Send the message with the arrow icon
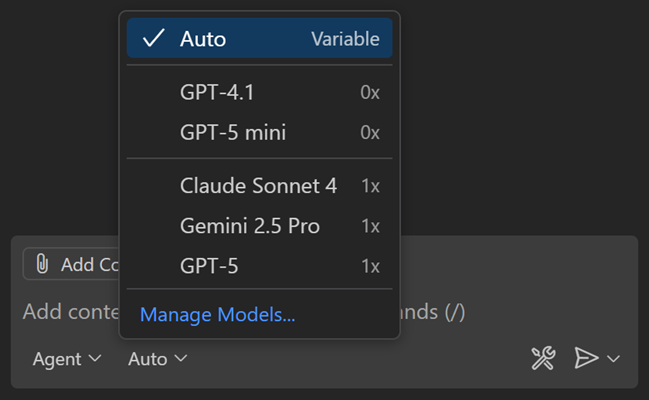Screen dimensions: 649x400 point(586,359)
